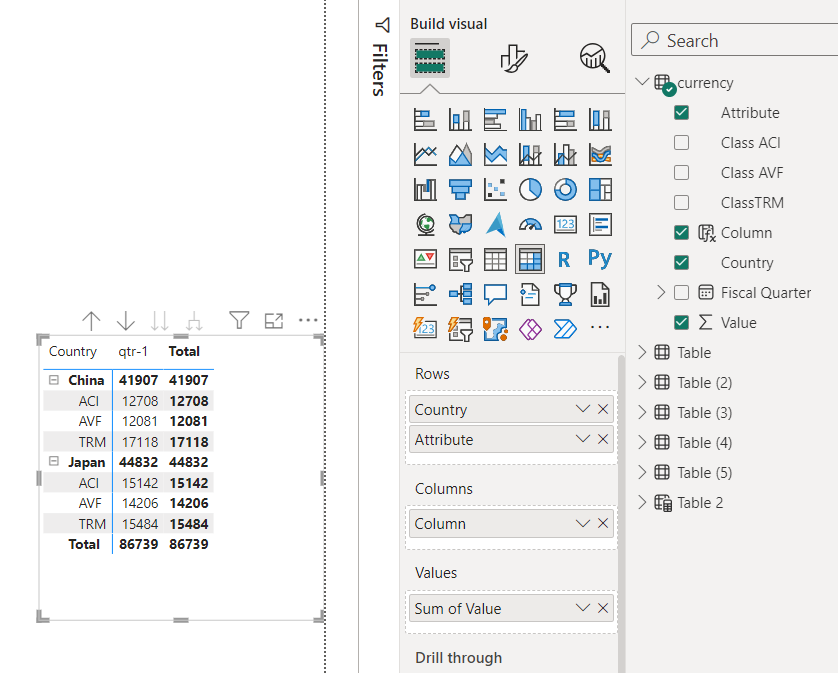The height and width of the screenshot is (673, 838).
Task: Open more visuals ellipsis in gallery
Action: pos(600,327)
